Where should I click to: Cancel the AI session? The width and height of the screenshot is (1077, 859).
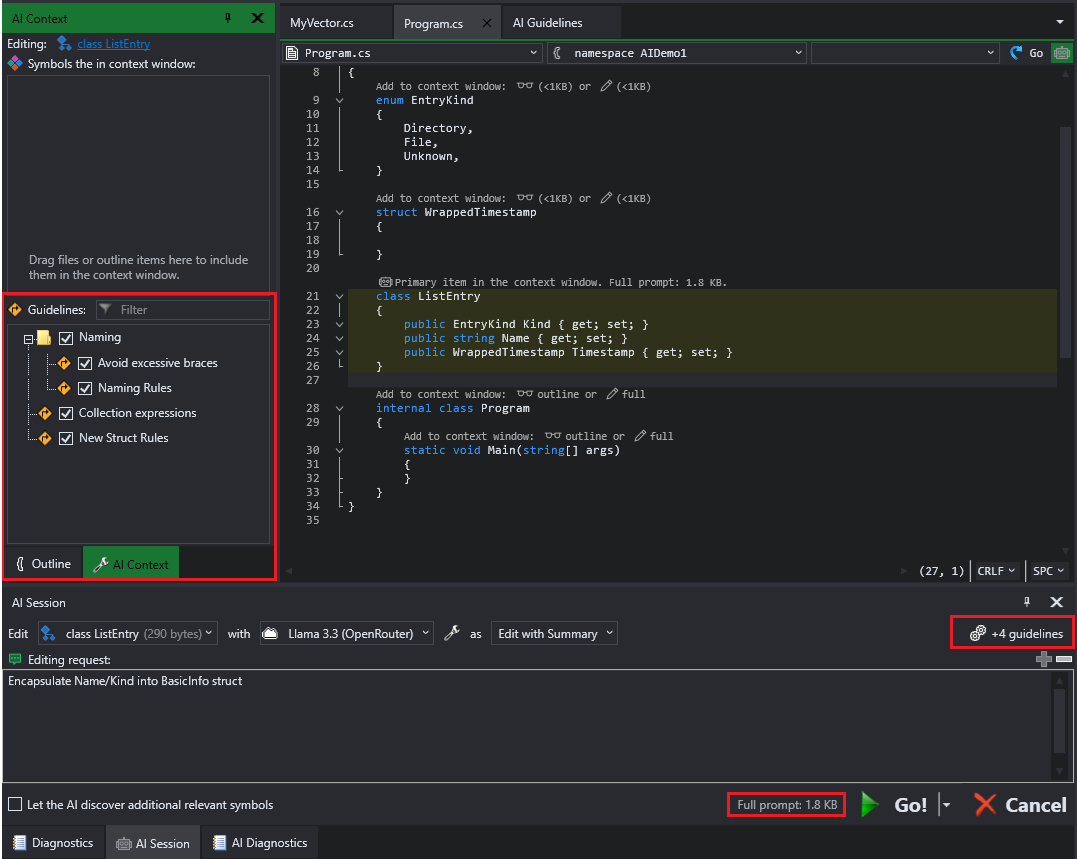pos(1020,805)
